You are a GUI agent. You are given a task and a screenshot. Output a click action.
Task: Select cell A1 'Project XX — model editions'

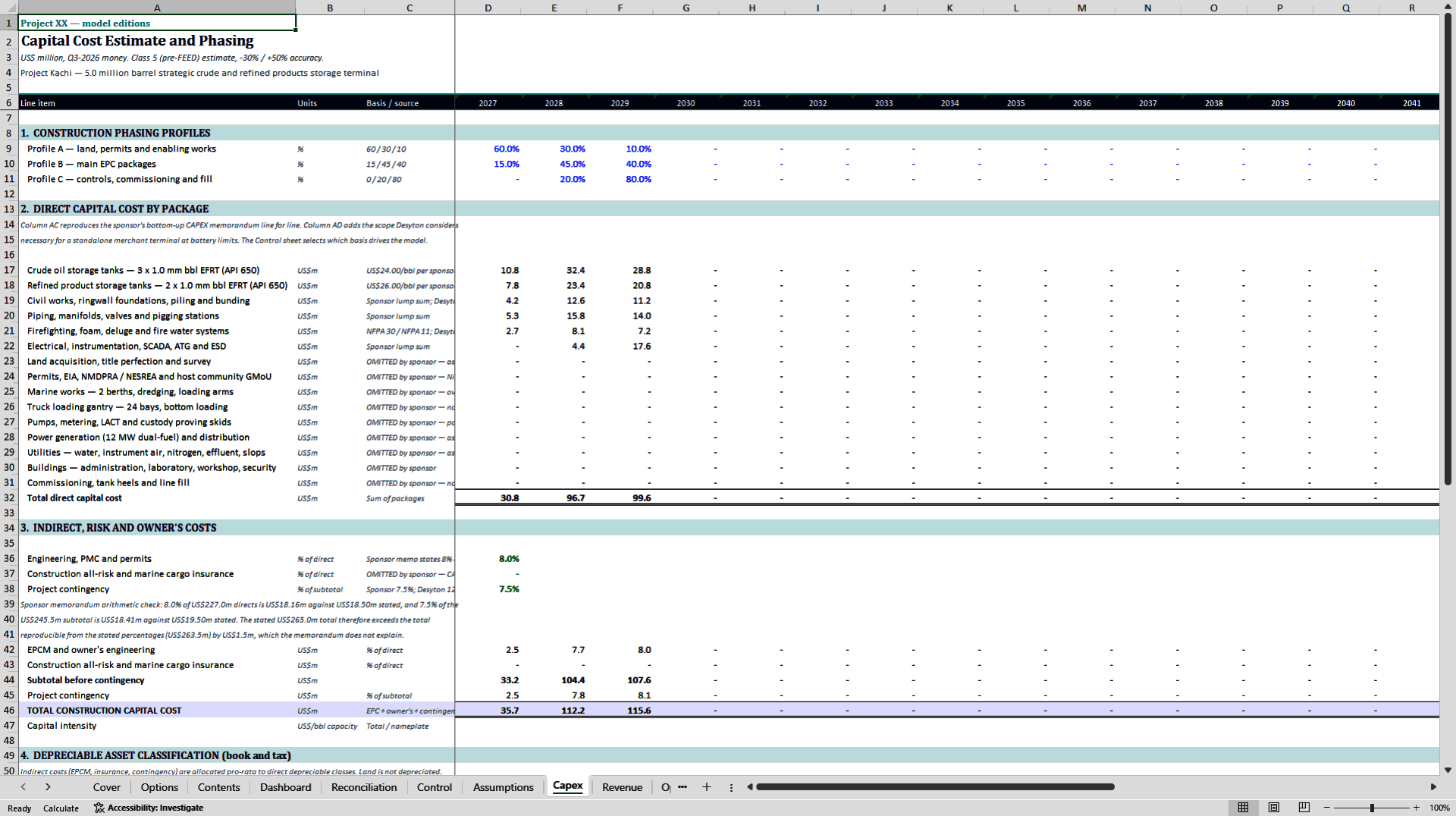pos(157,24)
